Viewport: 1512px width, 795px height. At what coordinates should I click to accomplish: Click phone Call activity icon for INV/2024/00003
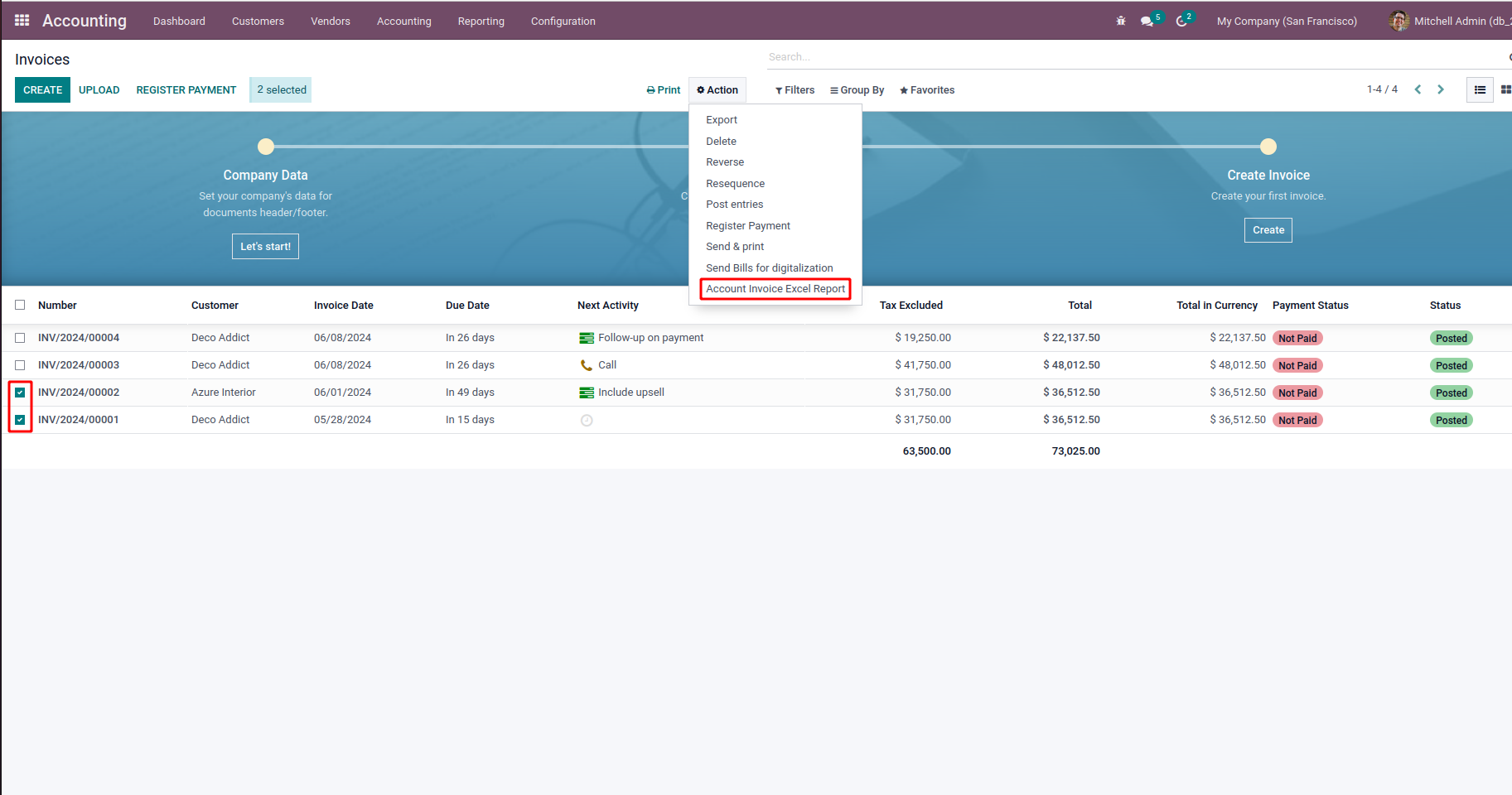coord(587,365)
